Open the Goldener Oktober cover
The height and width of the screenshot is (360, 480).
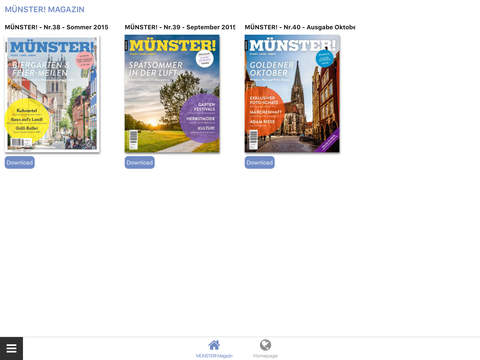pyautogui.click(x=292, y=94)
